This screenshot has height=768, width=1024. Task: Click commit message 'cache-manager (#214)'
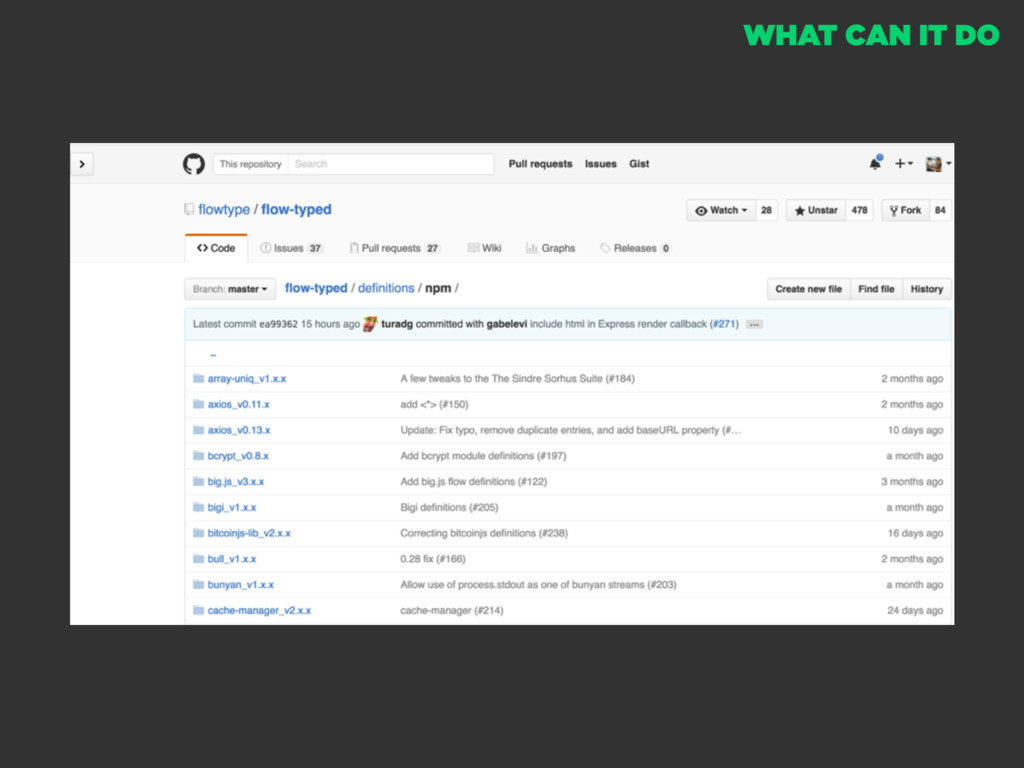click(452, 611)
